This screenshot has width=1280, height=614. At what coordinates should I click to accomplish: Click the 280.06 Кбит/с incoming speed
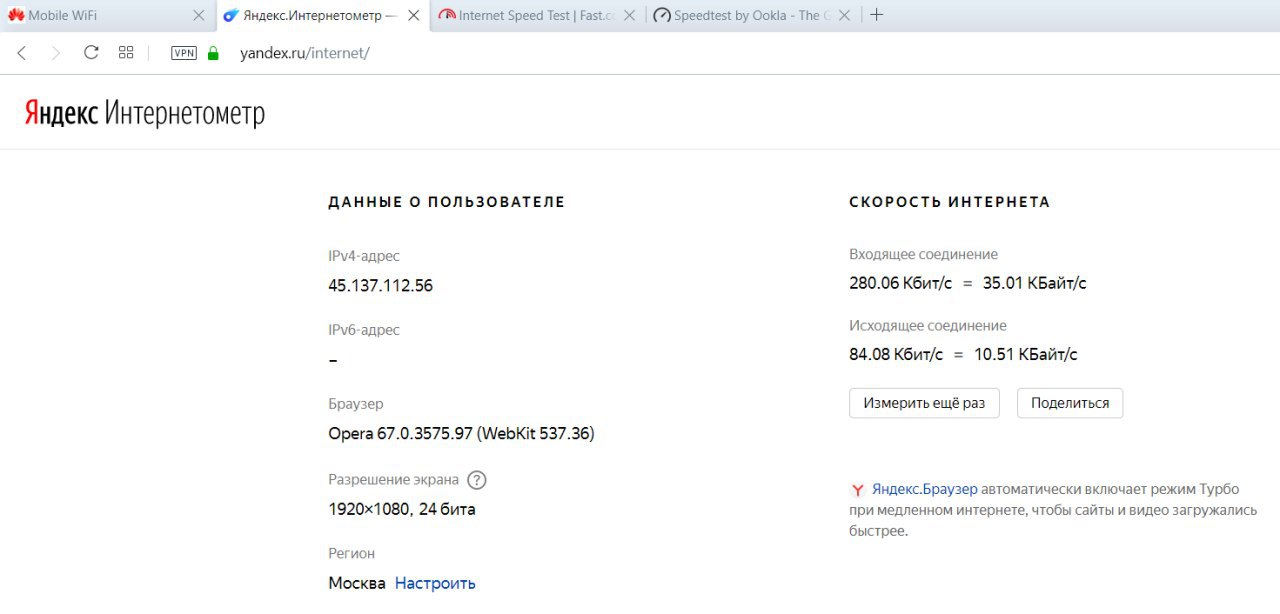tap(901, 283)
